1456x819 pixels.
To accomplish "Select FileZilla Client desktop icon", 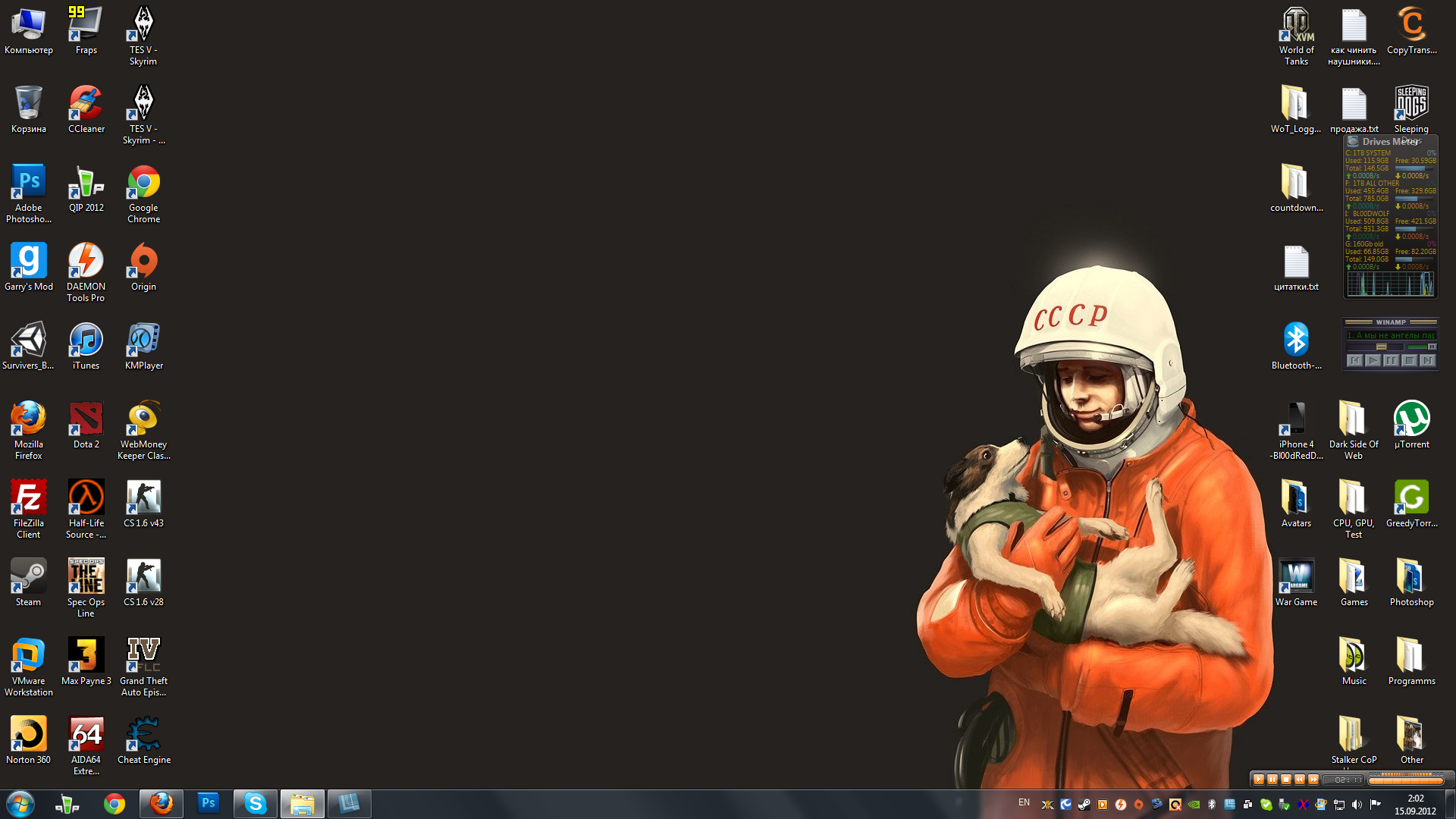I will [28, 510].
